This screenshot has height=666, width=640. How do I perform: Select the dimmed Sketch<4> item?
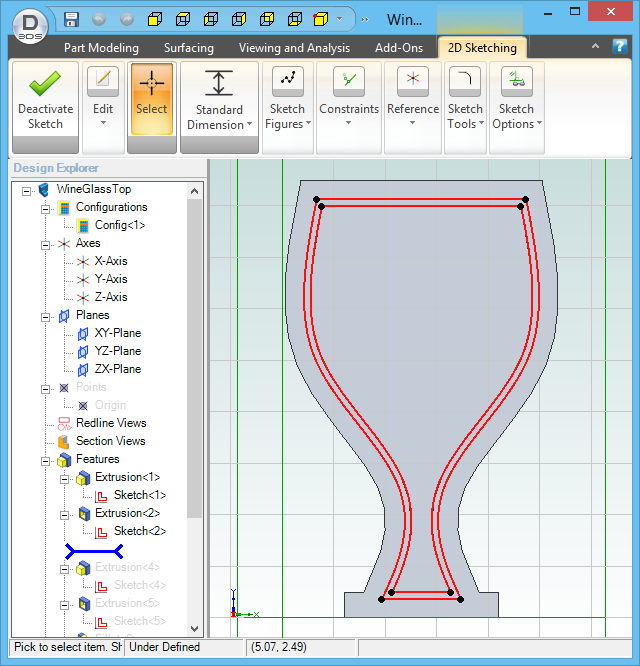click(x=140, y=585)
